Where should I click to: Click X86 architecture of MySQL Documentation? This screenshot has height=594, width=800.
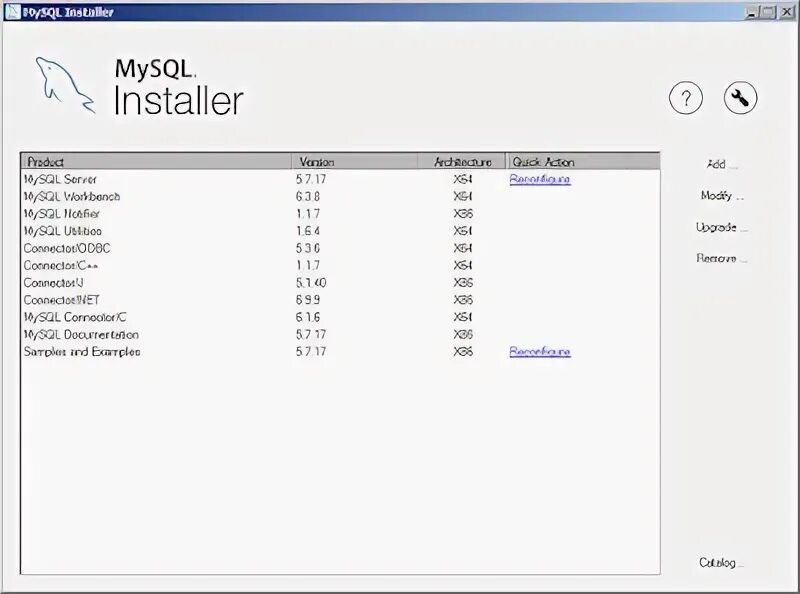[x=463, y=335]
